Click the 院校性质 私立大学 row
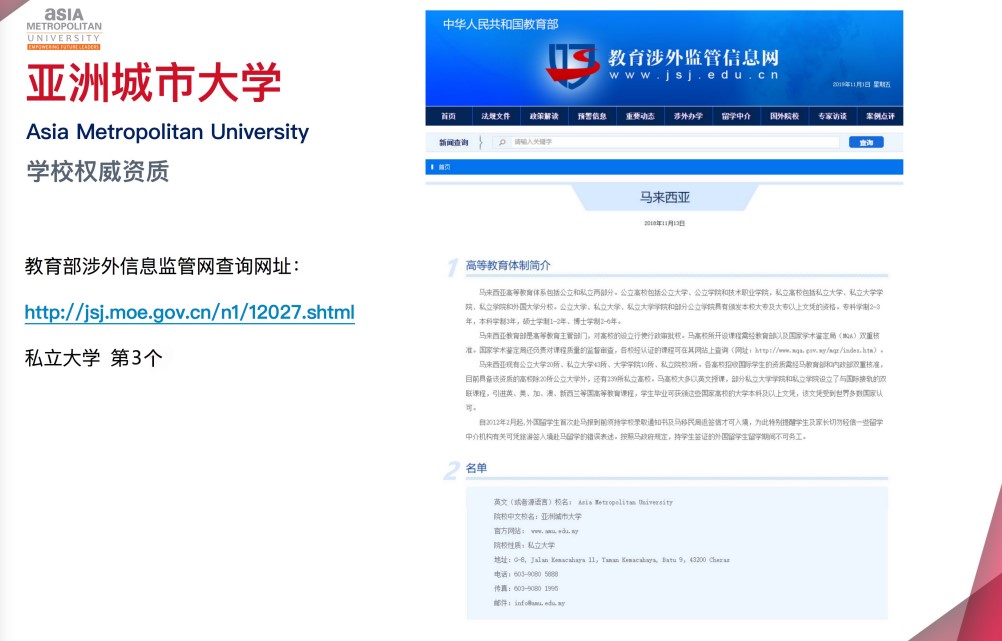 [x=524, y=545]
